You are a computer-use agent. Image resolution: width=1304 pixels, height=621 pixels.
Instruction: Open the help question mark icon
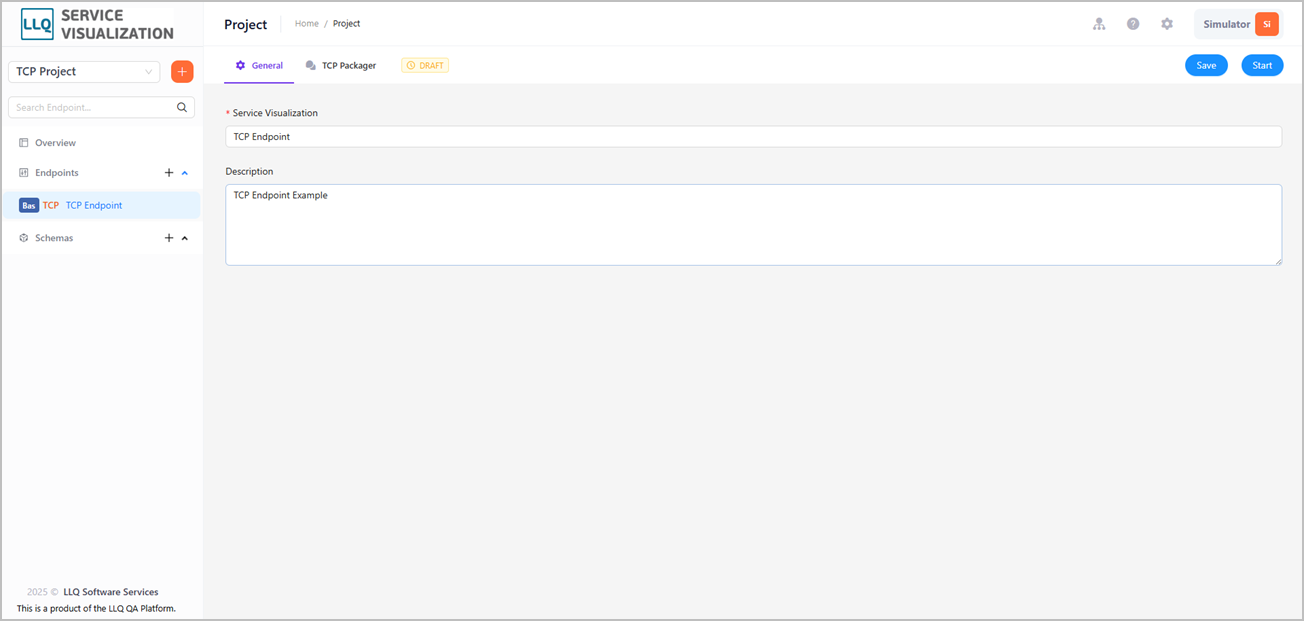1133,24
